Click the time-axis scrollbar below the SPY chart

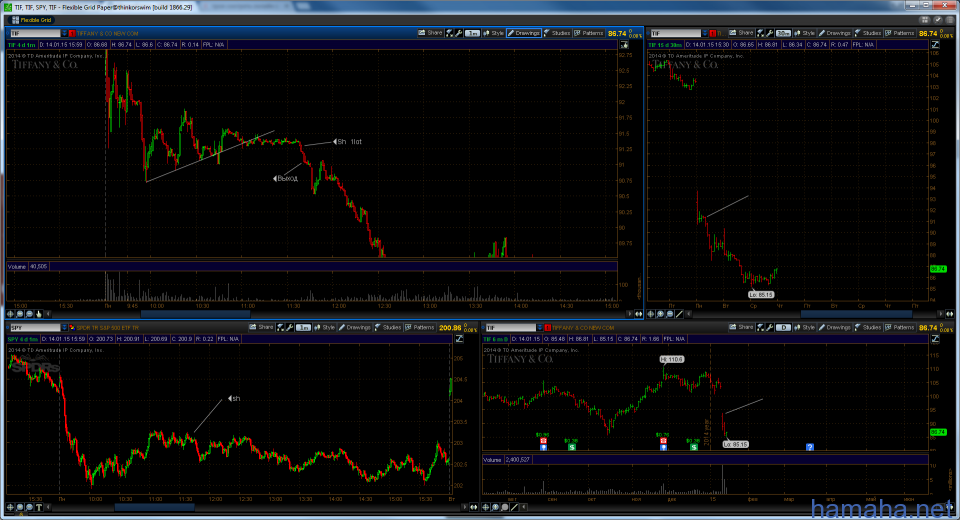pos(154,507)
